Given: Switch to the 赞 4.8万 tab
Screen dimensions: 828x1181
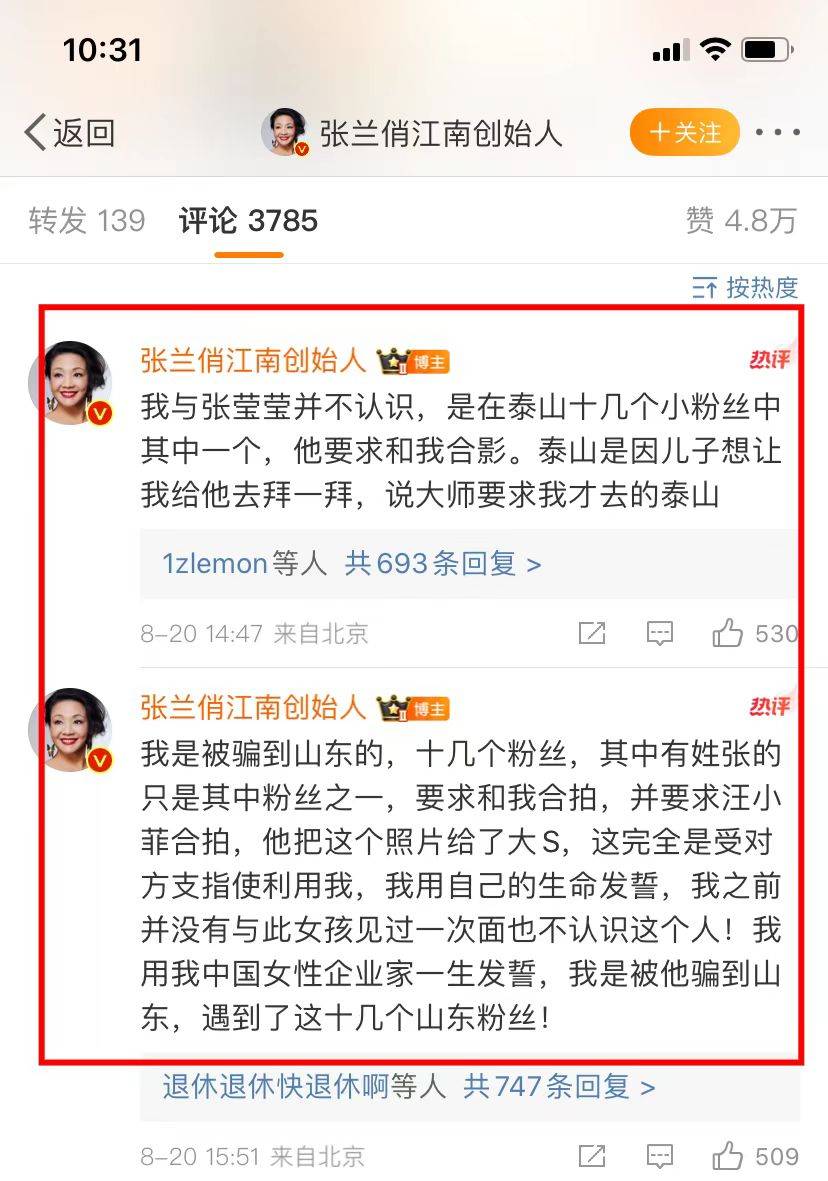Looking at the screenshot, I should click(741, 221).
